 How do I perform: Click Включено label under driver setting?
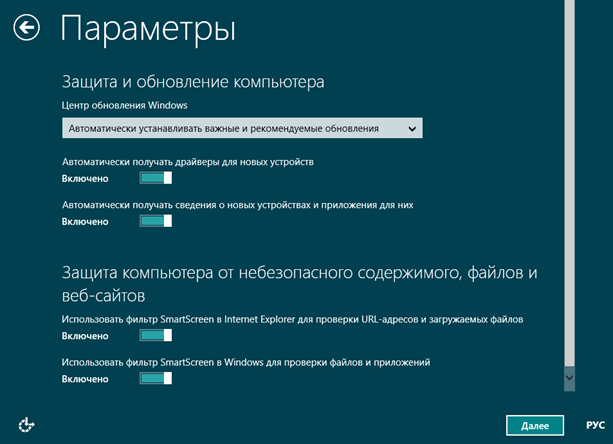click(85, 179)
